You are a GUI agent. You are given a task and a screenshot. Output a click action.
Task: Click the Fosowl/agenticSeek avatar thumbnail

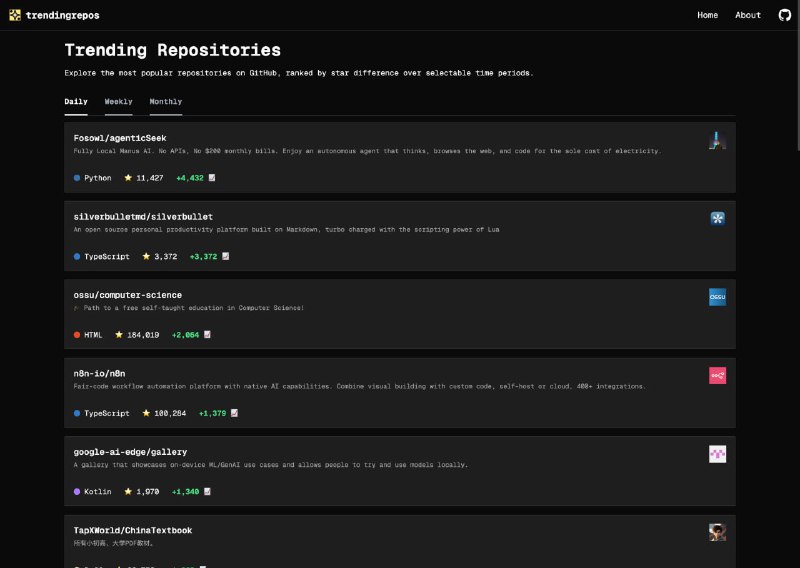717,140
